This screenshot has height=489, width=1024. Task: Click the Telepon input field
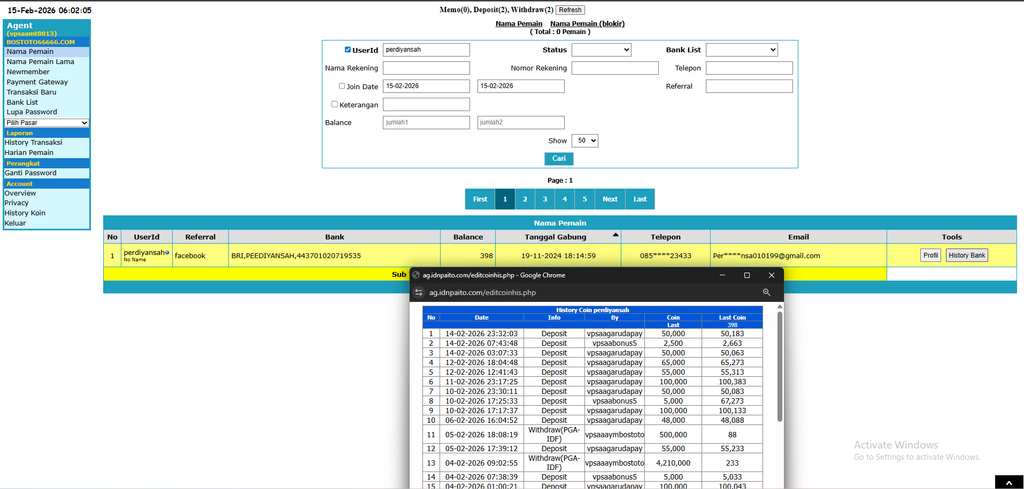(749, 68)
